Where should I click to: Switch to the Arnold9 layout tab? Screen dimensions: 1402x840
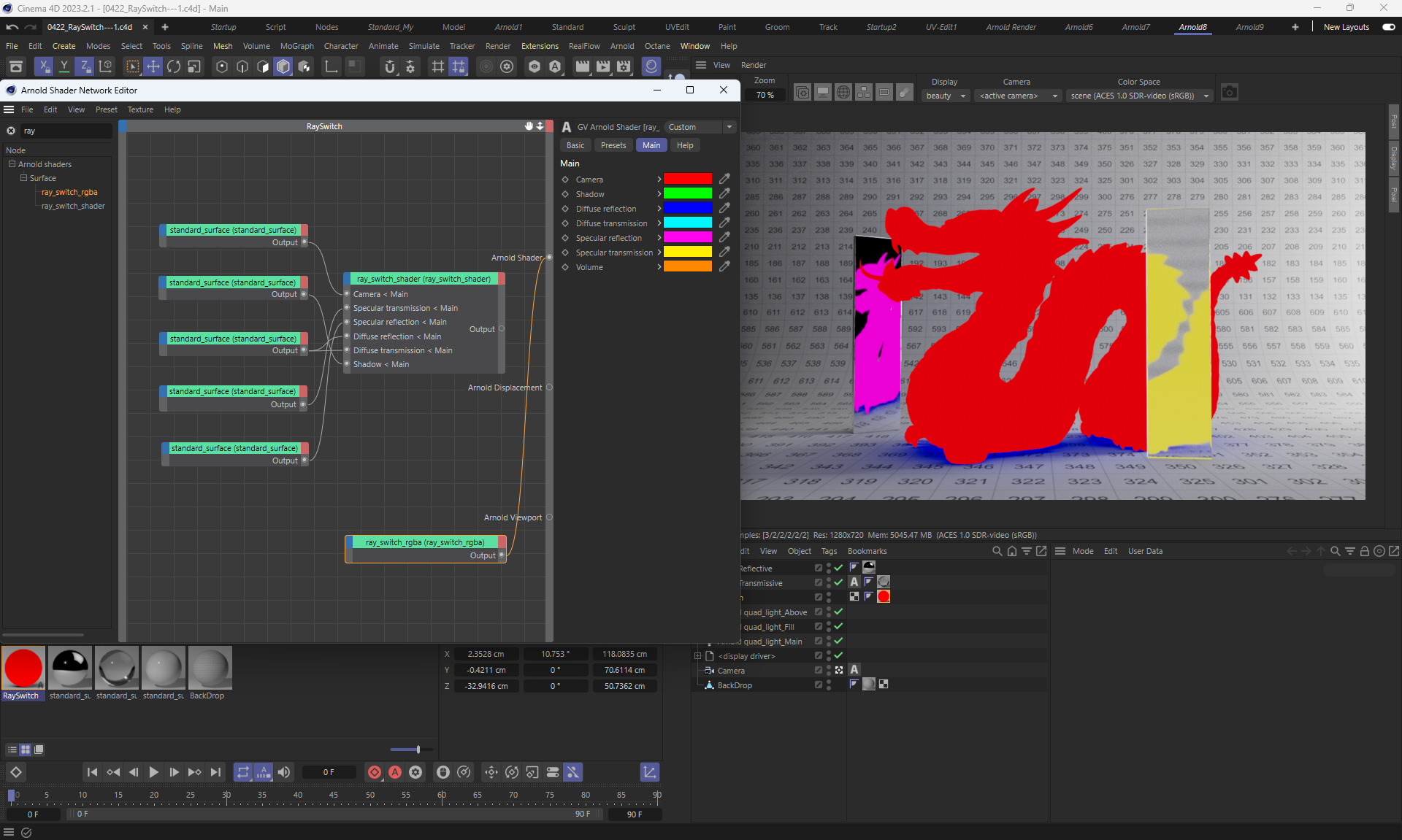click(1249, 27)
